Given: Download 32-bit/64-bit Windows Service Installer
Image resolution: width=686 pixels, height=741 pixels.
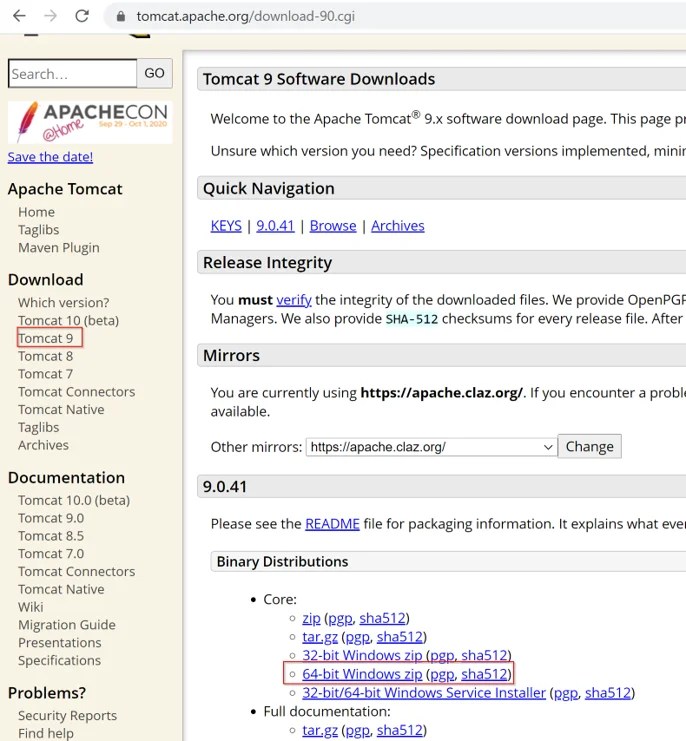Looking at the screenshot, I should [x=424, y=693].
